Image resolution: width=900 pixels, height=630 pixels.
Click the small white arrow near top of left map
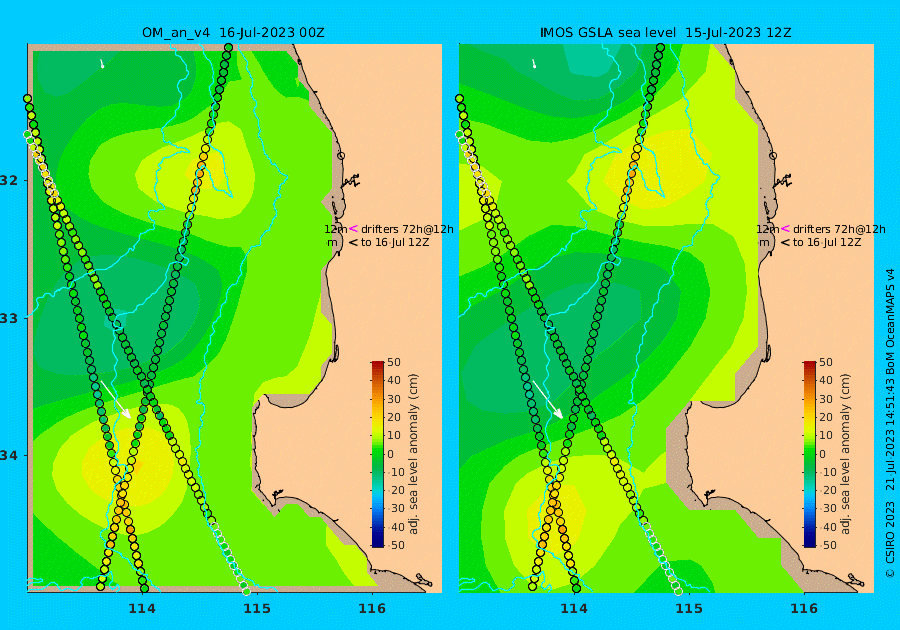point(102,64)
